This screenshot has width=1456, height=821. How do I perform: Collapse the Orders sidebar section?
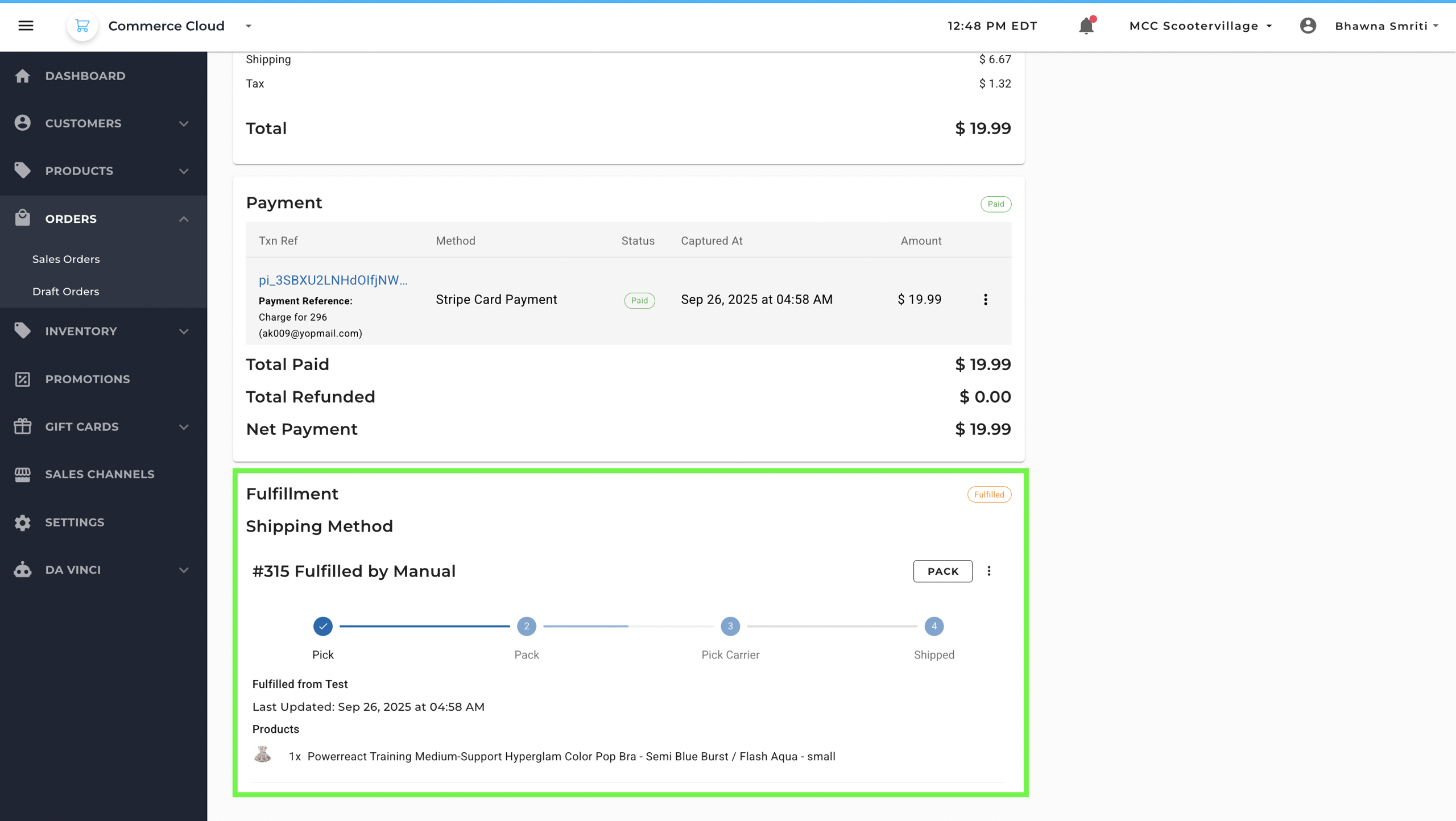pyautogui.click(x=183, y=219)
